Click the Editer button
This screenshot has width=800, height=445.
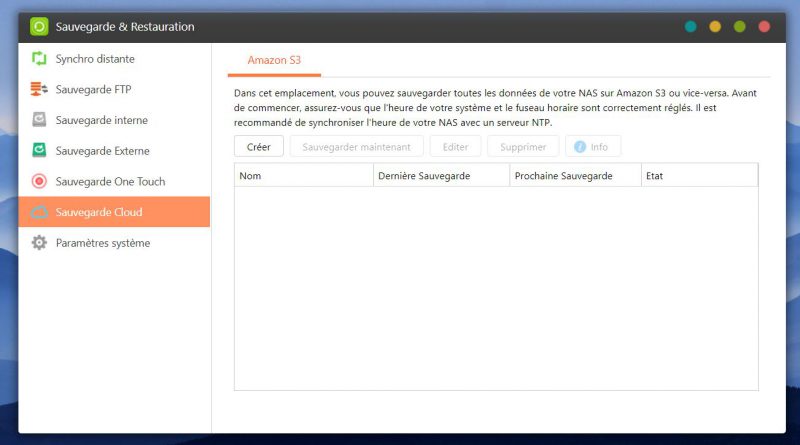(x=455, y=147)
